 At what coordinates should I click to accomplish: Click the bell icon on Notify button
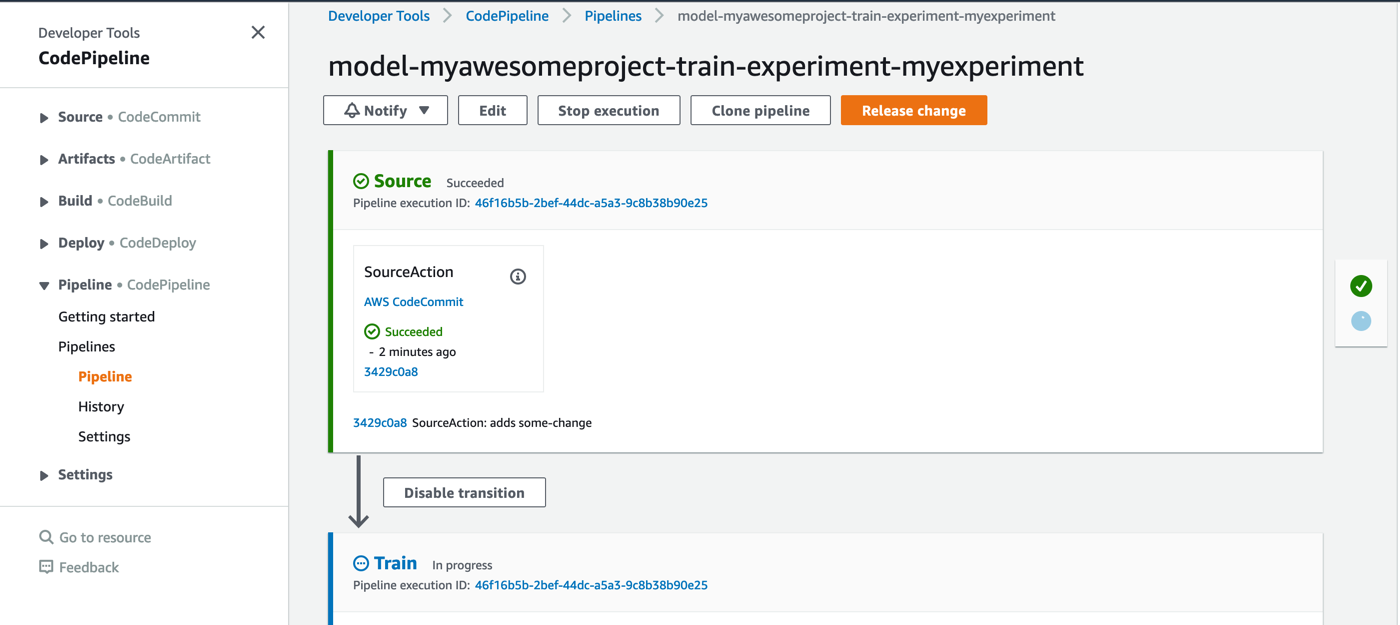tap(352, 111)
